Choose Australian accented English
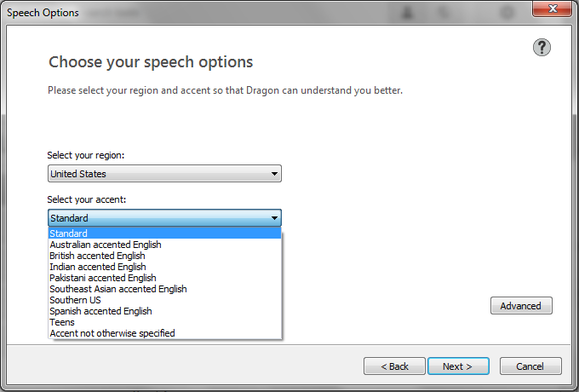Screen dimensions: 579x392 (x=165, y=244)
